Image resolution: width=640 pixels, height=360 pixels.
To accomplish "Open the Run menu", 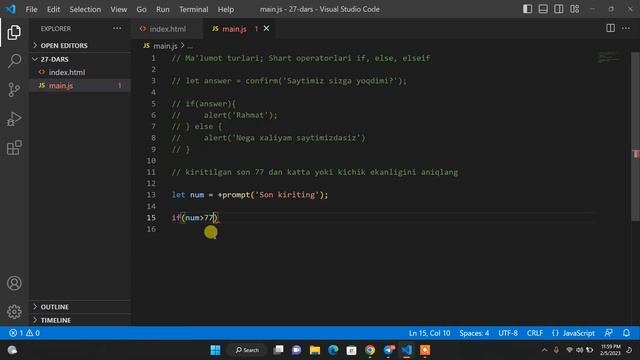I will tap(162, 9).
